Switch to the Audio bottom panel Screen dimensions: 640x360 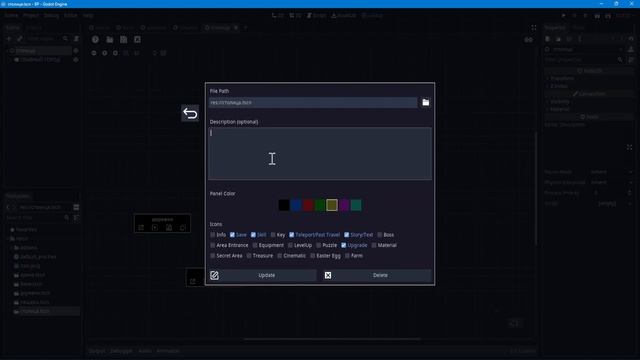point(145,351)
